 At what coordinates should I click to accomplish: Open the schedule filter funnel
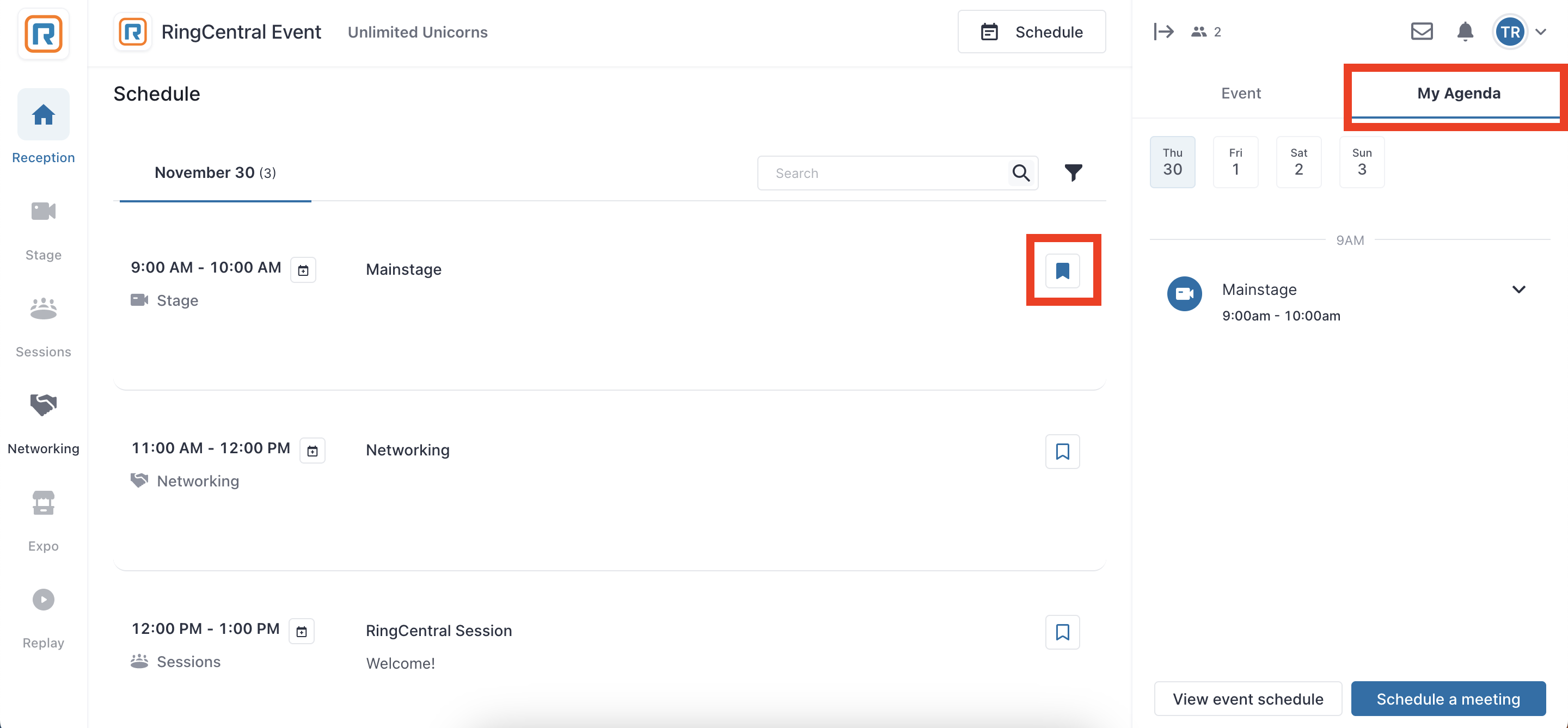click(x=1073, y=172)
